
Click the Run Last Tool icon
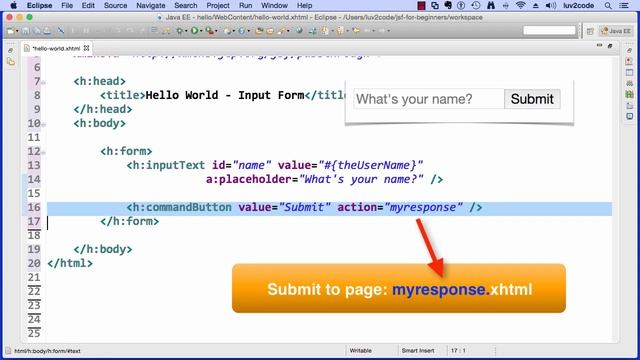[209, 31]
